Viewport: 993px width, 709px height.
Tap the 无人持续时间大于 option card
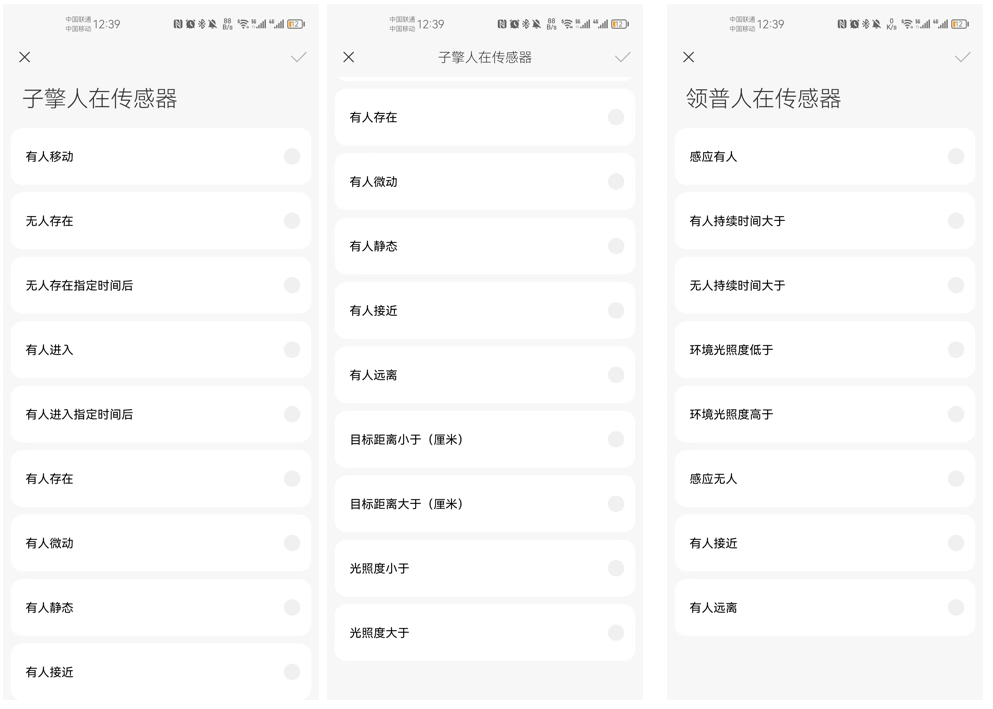[824, 285]
